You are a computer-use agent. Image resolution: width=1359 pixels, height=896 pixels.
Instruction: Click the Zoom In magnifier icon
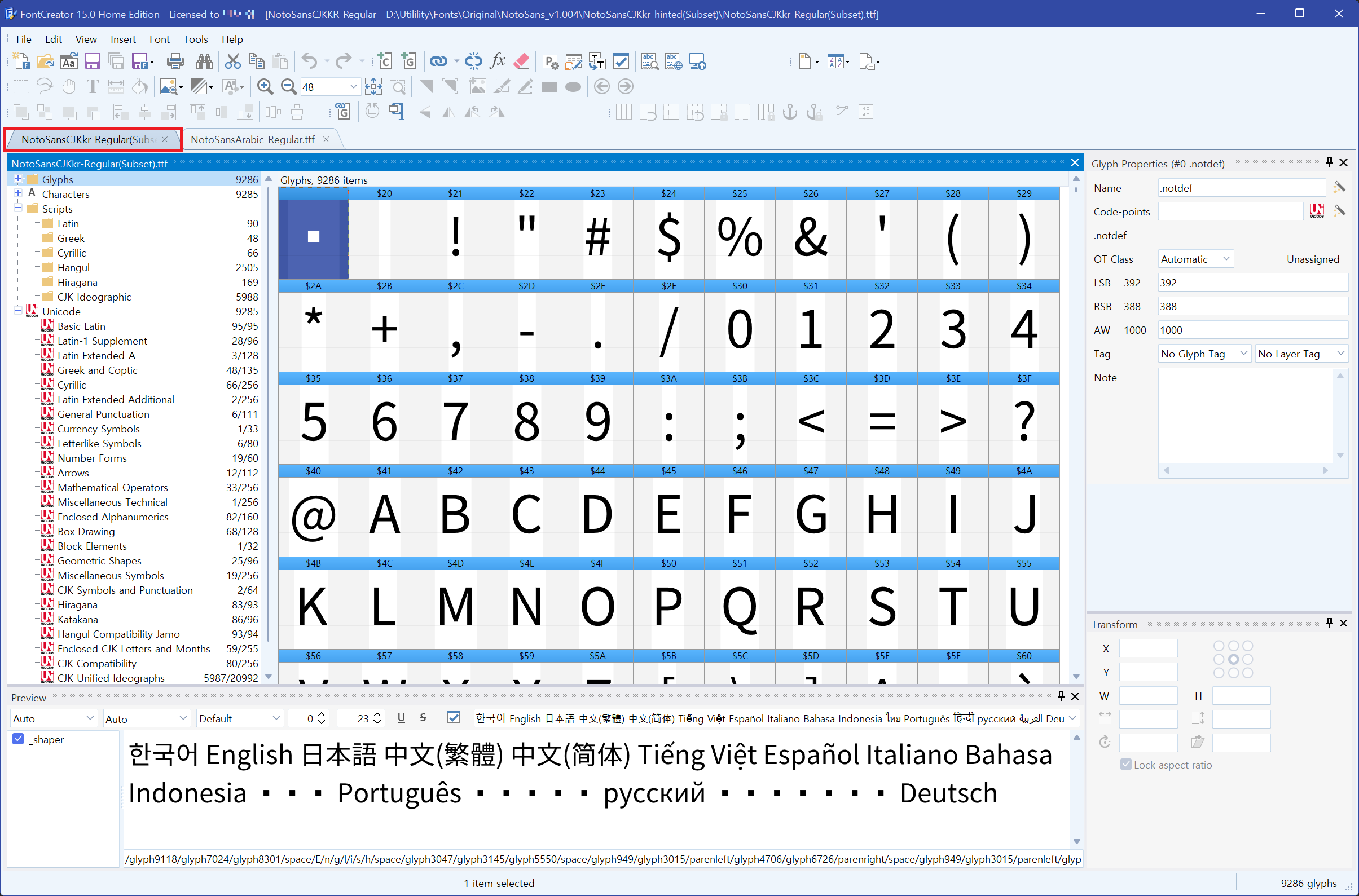265,87
